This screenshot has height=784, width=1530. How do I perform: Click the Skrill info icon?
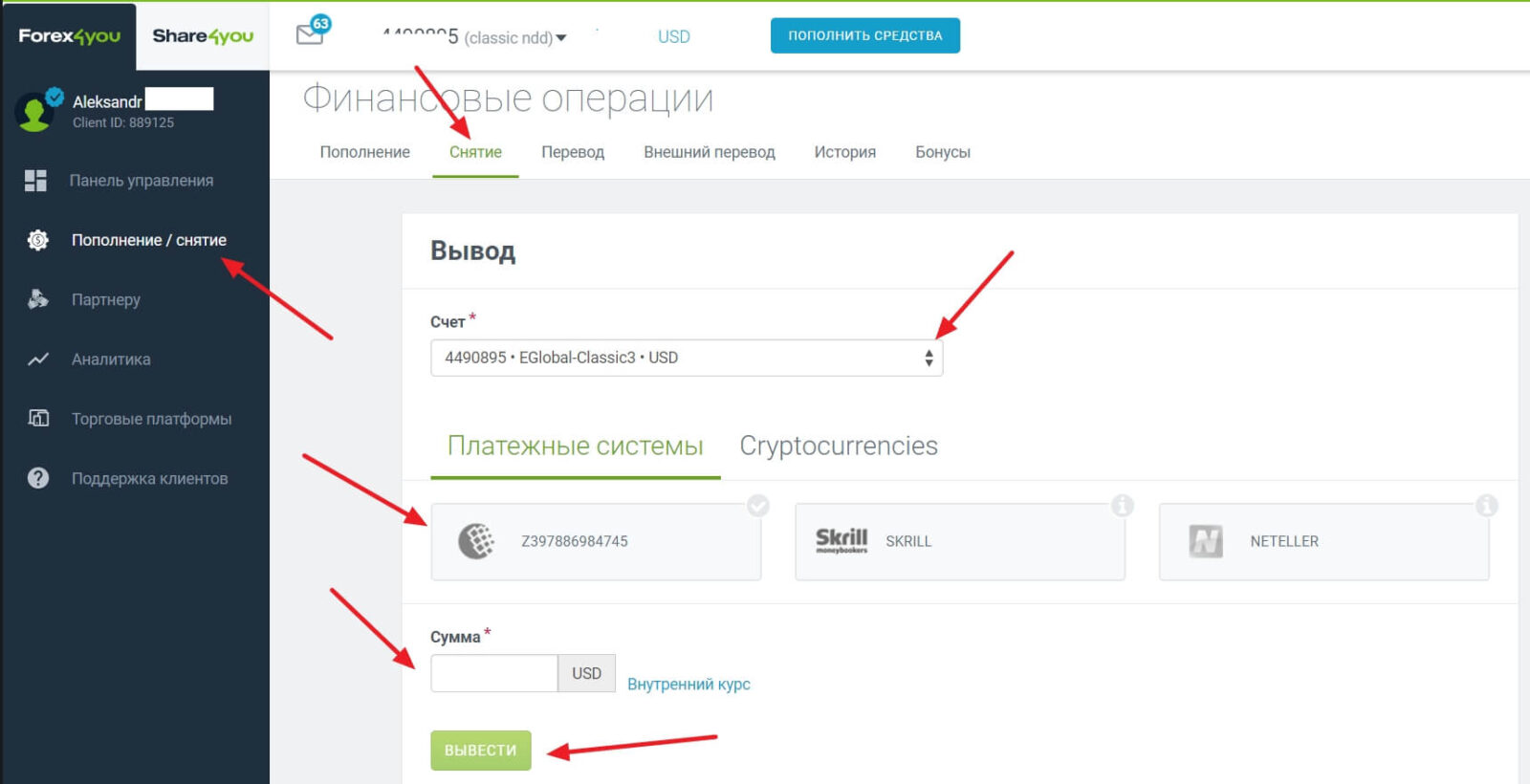1122,506
